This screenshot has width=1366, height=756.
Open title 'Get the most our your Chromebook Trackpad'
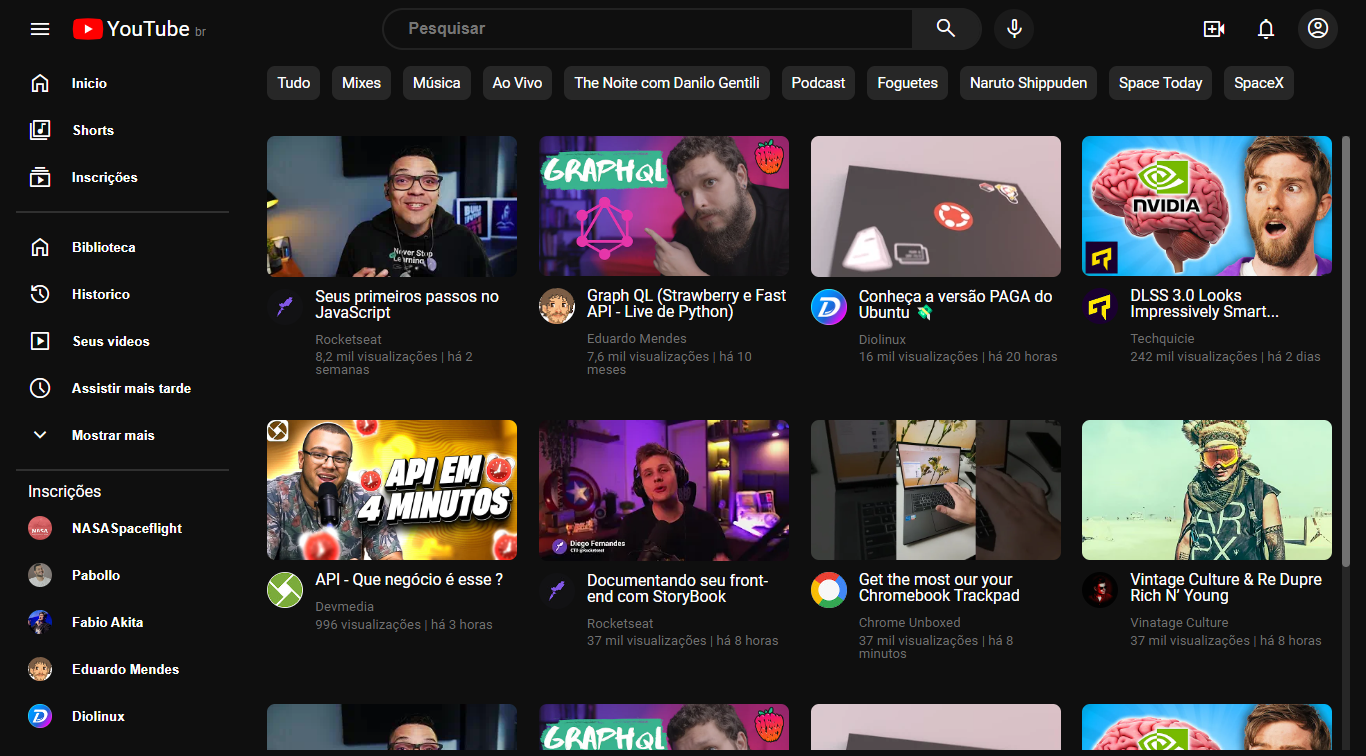click(x=939, y=588)
